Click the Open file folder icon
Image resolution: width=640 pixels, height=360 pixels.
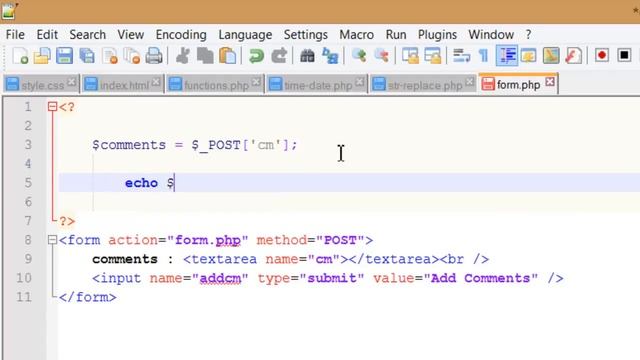tap(42, 56)
